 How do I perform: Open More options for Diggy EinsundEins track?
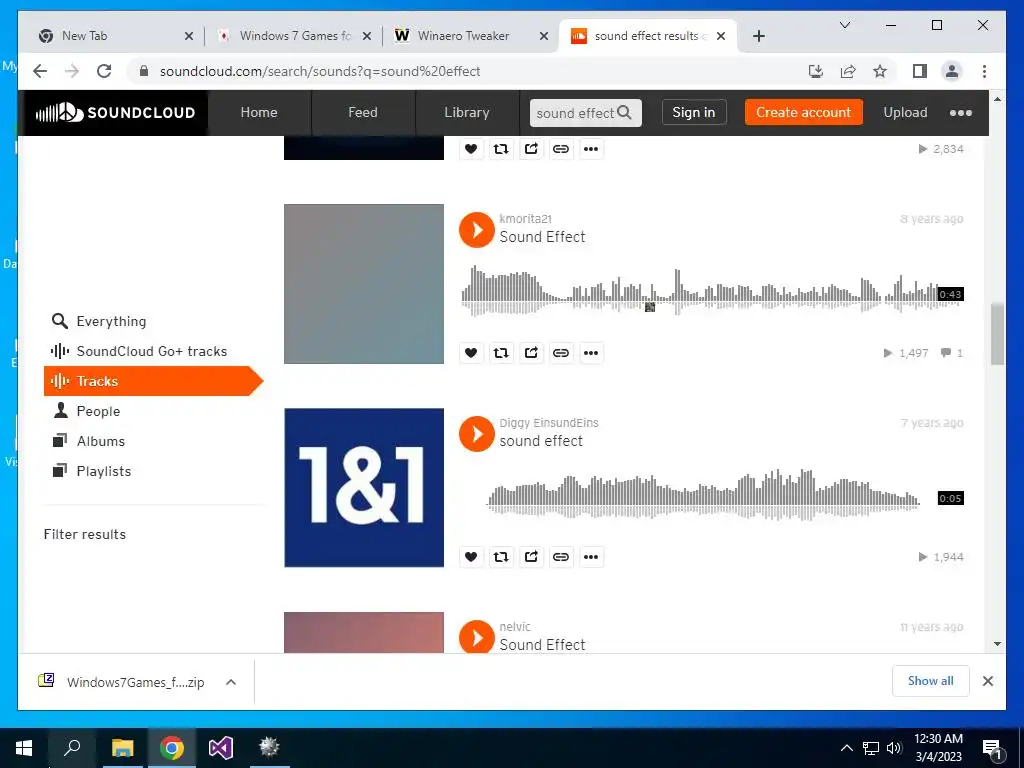pyautogui.click(x=591, y=556)
